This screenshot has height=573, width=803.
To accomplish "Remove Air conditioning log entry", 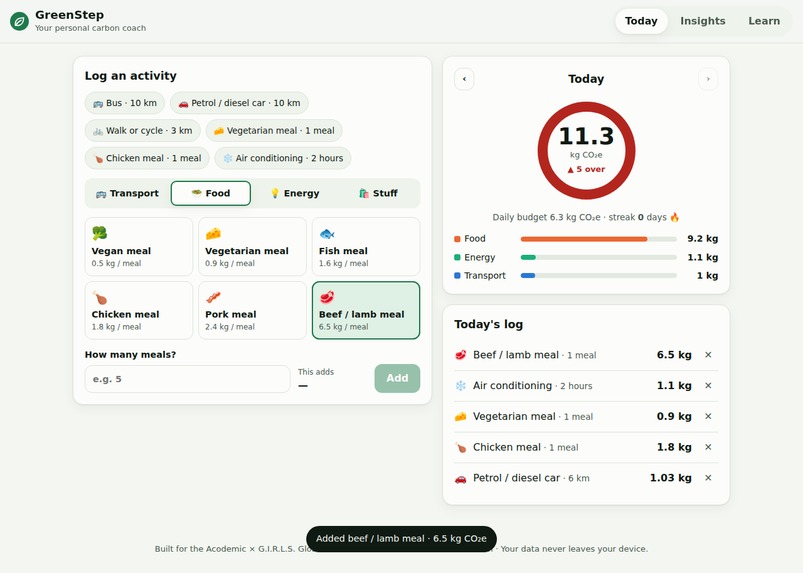I will [x=708, y=386].
